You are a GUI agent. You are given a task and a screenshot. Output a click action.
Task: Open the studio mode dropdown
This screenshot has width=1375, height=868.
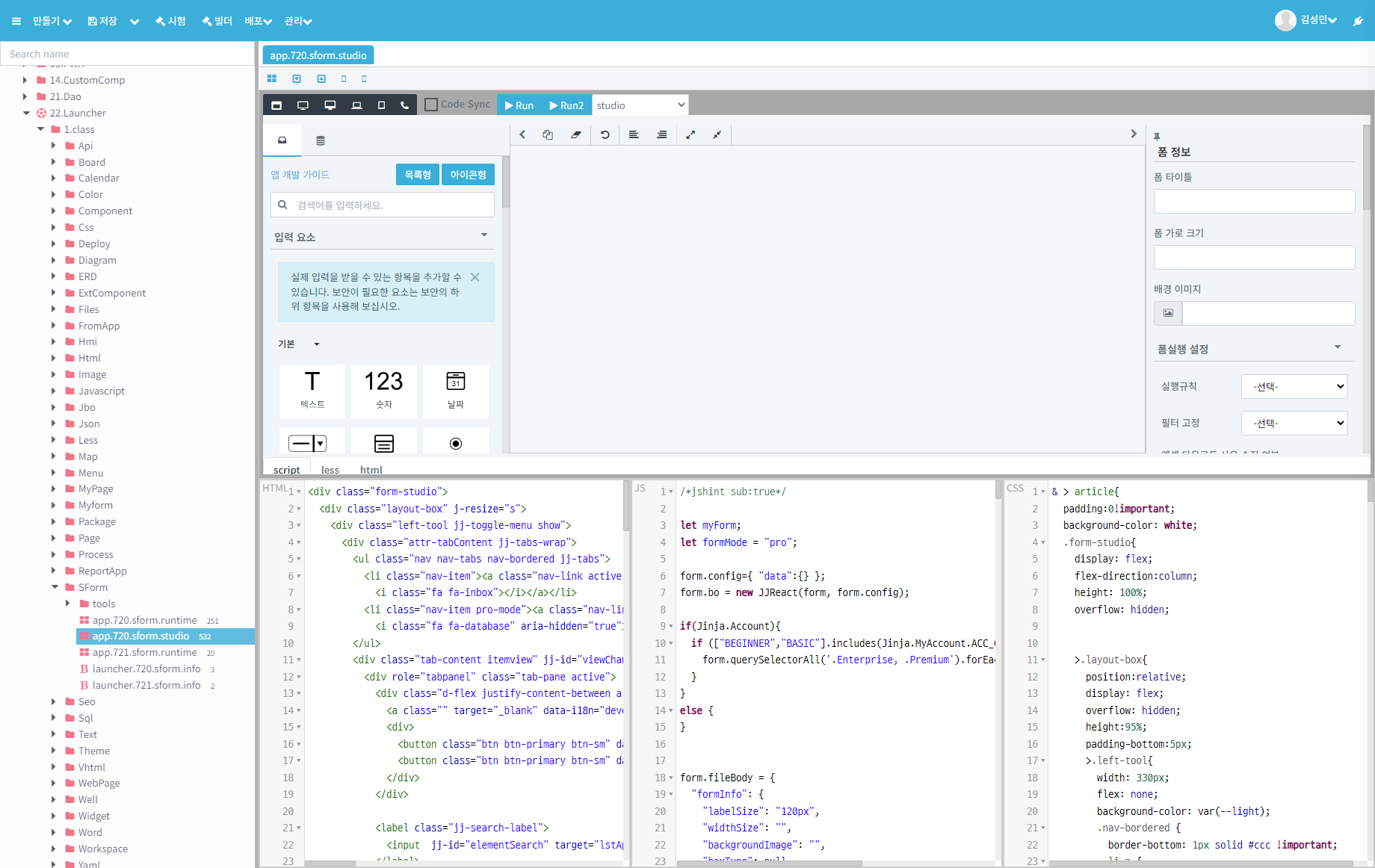point(640,105)
